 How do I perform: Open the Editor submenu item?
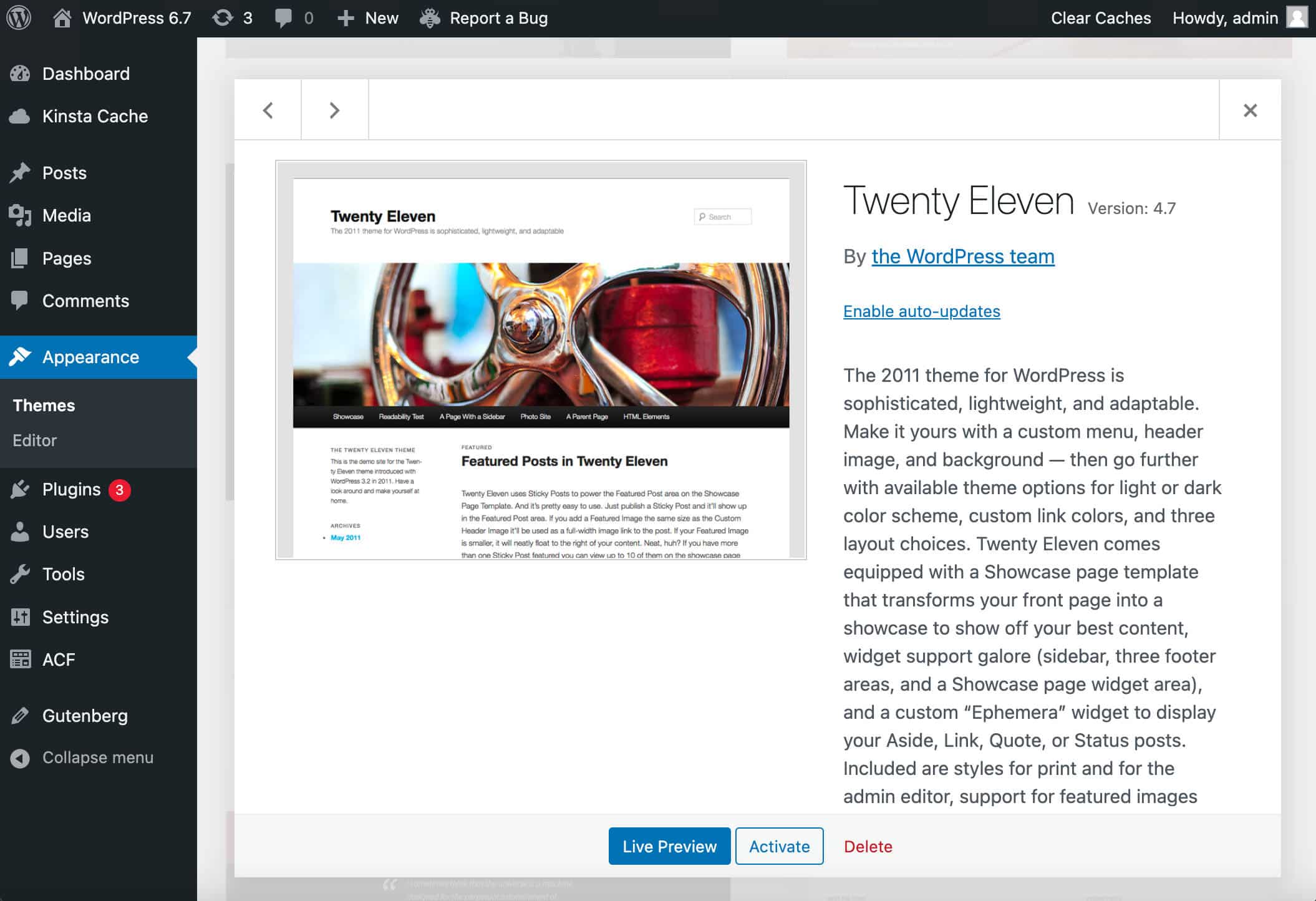(x=34, y=439)
